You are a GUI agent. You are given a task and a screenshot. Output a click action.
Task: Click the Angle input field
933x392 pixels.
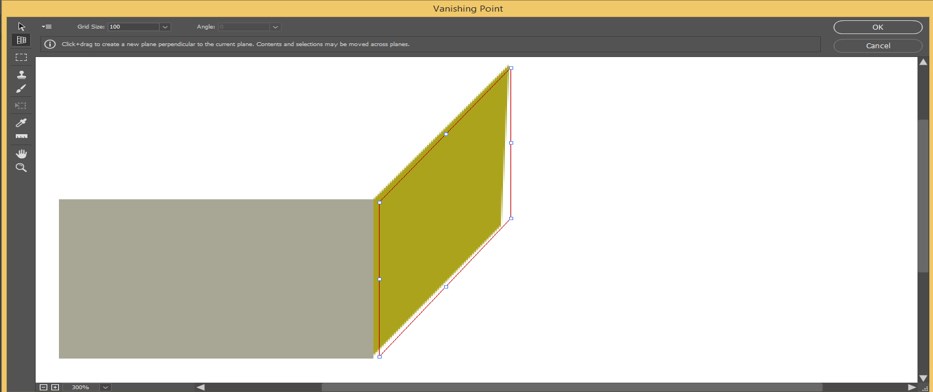[244, 27]
